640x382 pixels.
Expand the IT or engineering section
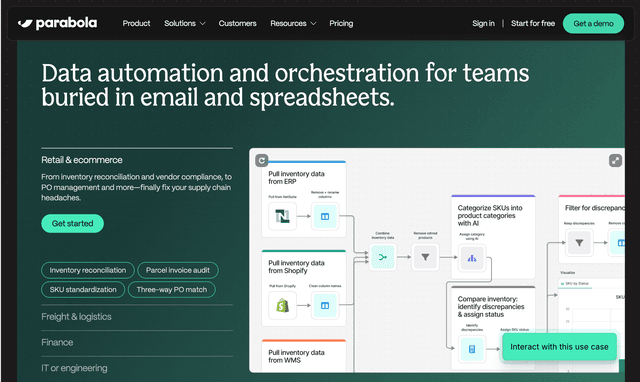tap(74, 368)
